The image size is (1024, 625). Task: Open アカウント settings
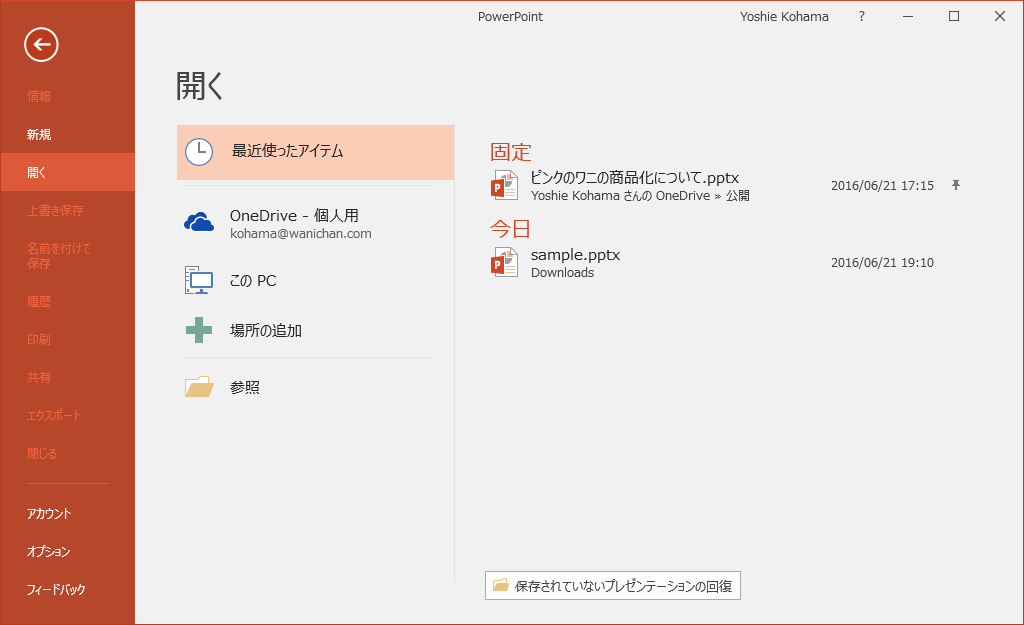pyautogui.click(x=49, y=513)
